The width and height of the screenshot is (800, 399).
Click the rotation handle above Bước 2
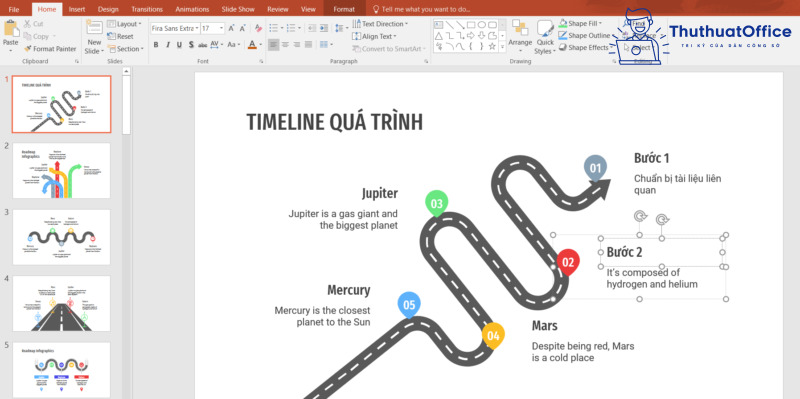pyautogui.click(x=662, y=219)
